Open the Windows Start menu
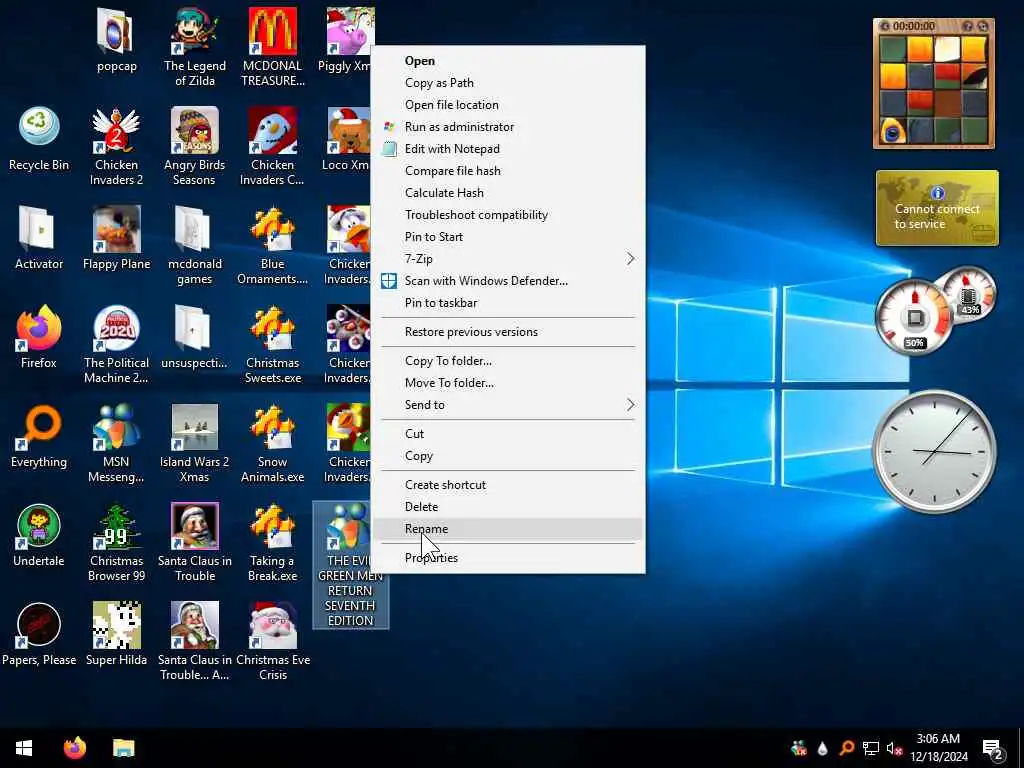Viewport: 1024px width, 768px height. point(24,748)
